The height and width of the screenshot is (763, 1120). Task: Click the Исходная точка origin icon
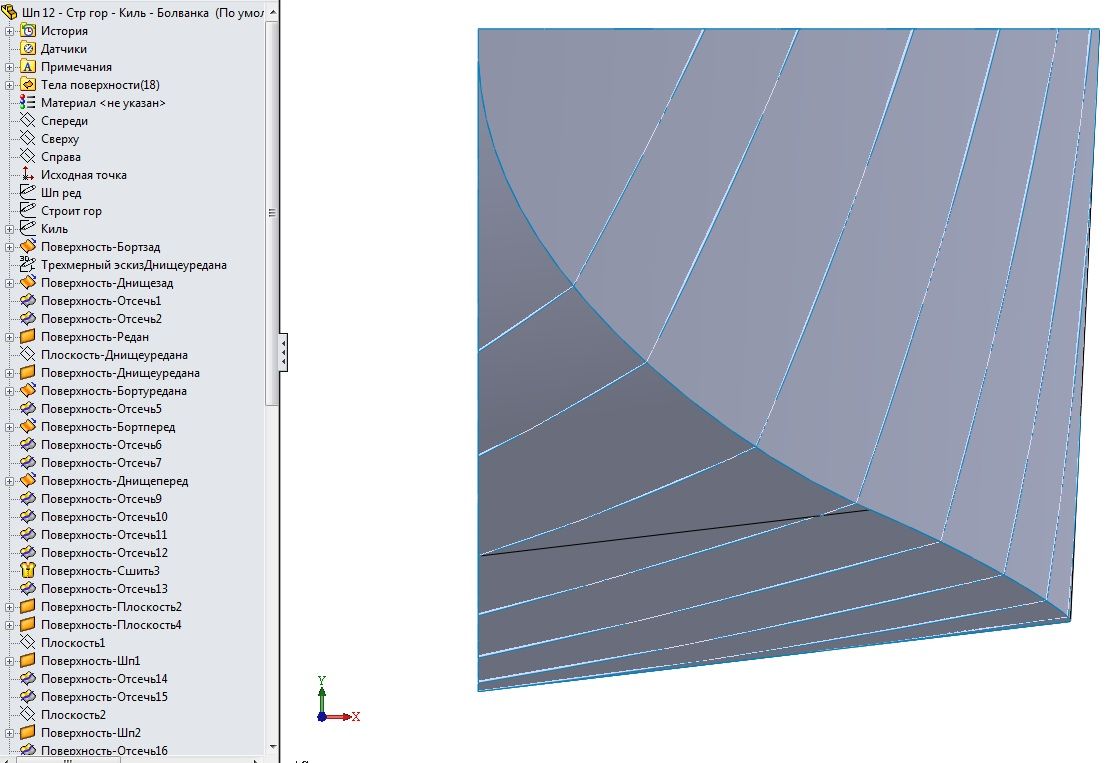pos(28,175)
